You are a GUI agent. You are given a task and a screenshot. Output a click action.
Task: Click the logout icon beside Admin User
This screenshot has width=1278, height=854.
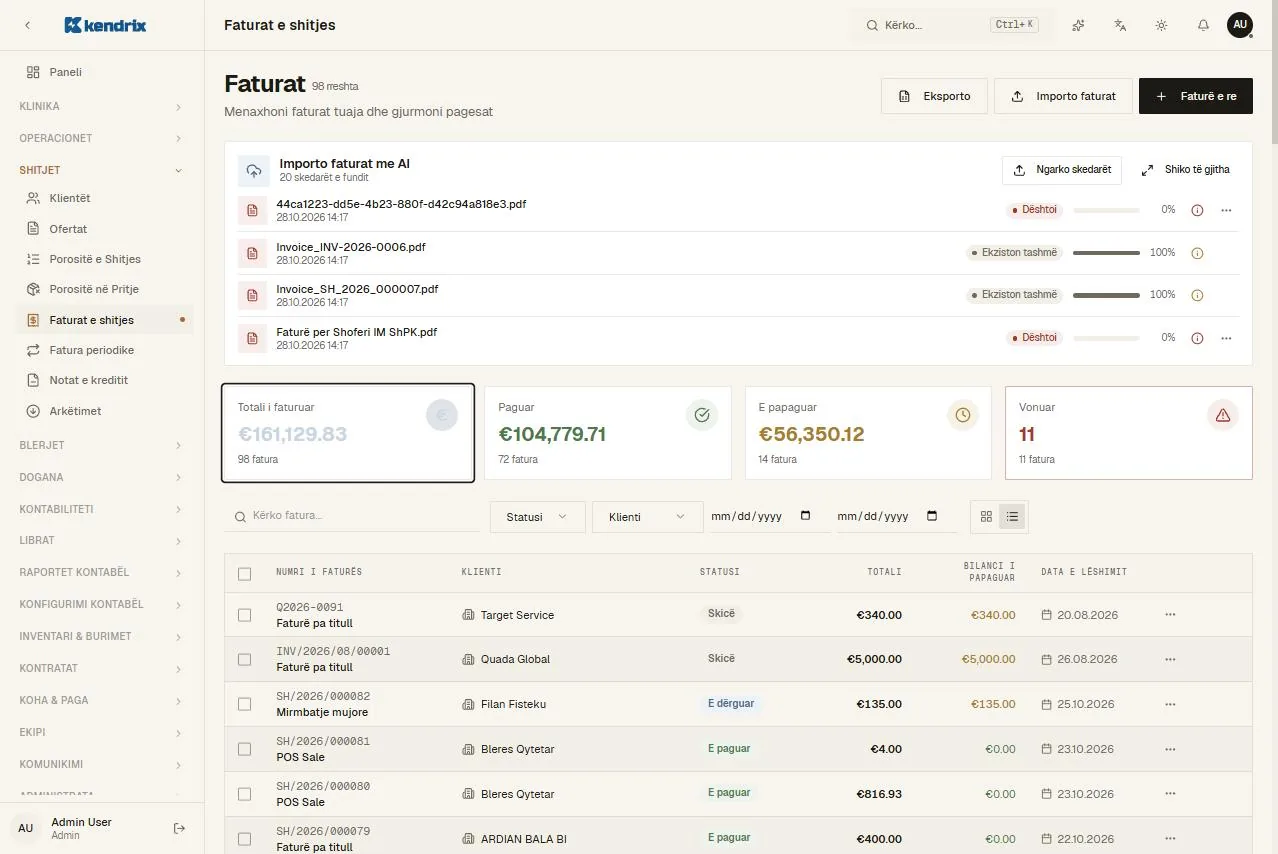[179, 828]
